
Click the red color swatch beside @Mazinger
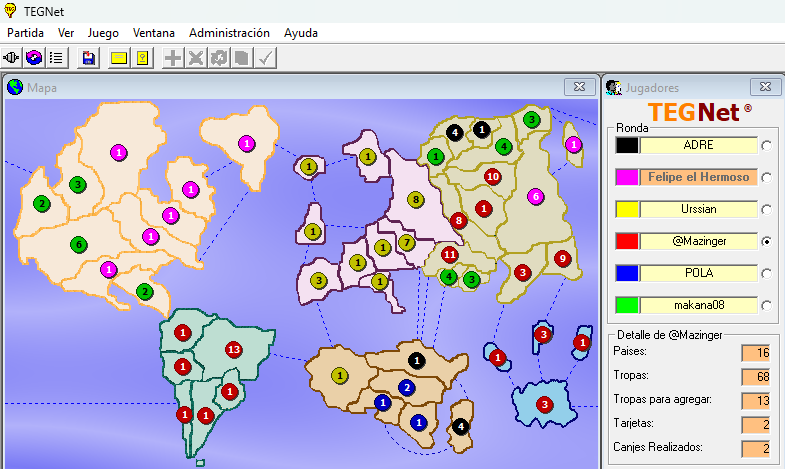[x=627, y=241]
